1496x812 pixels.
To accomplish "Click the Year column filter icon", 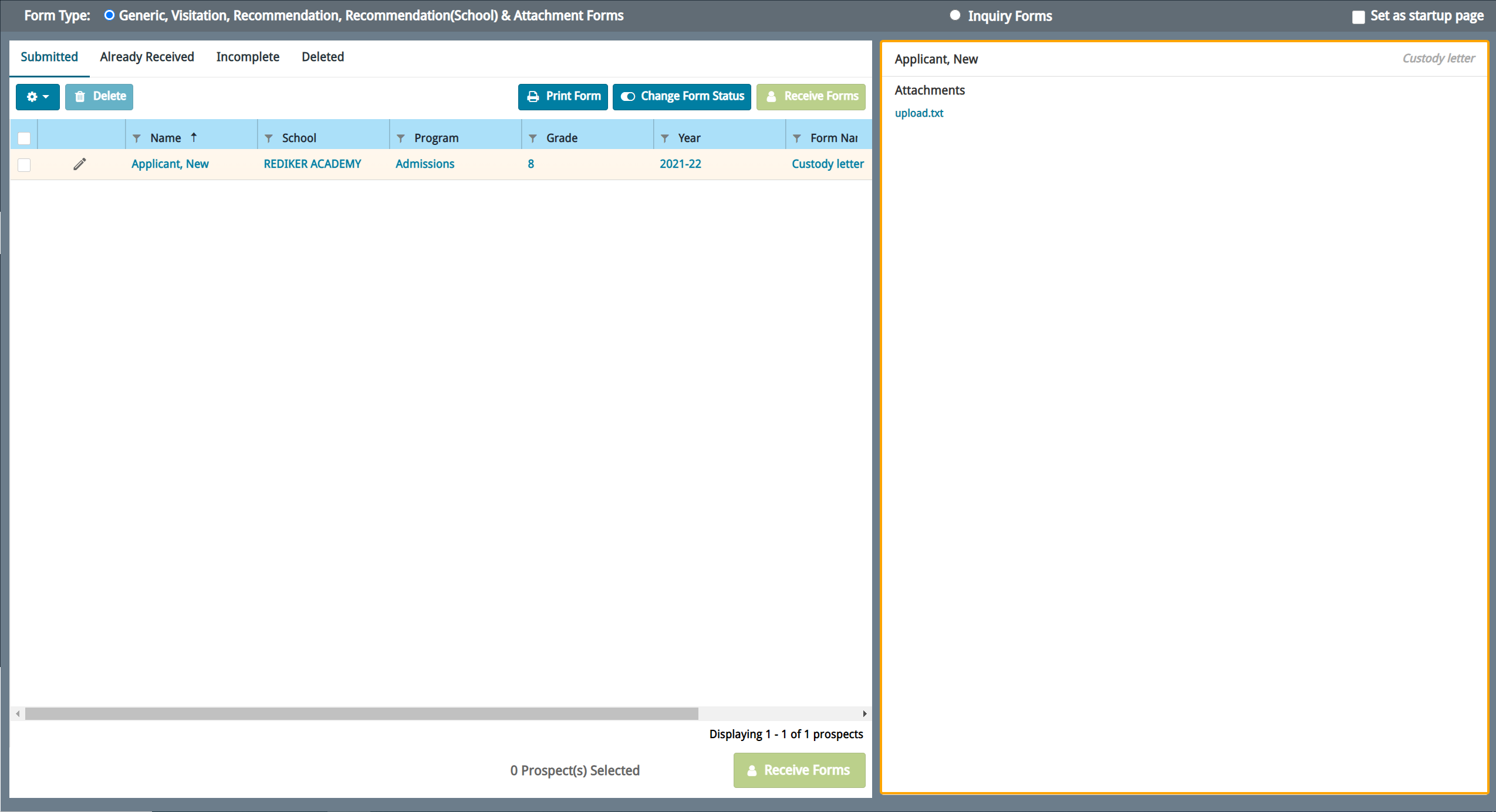I will pyautogui.click(x=665, y=138).
